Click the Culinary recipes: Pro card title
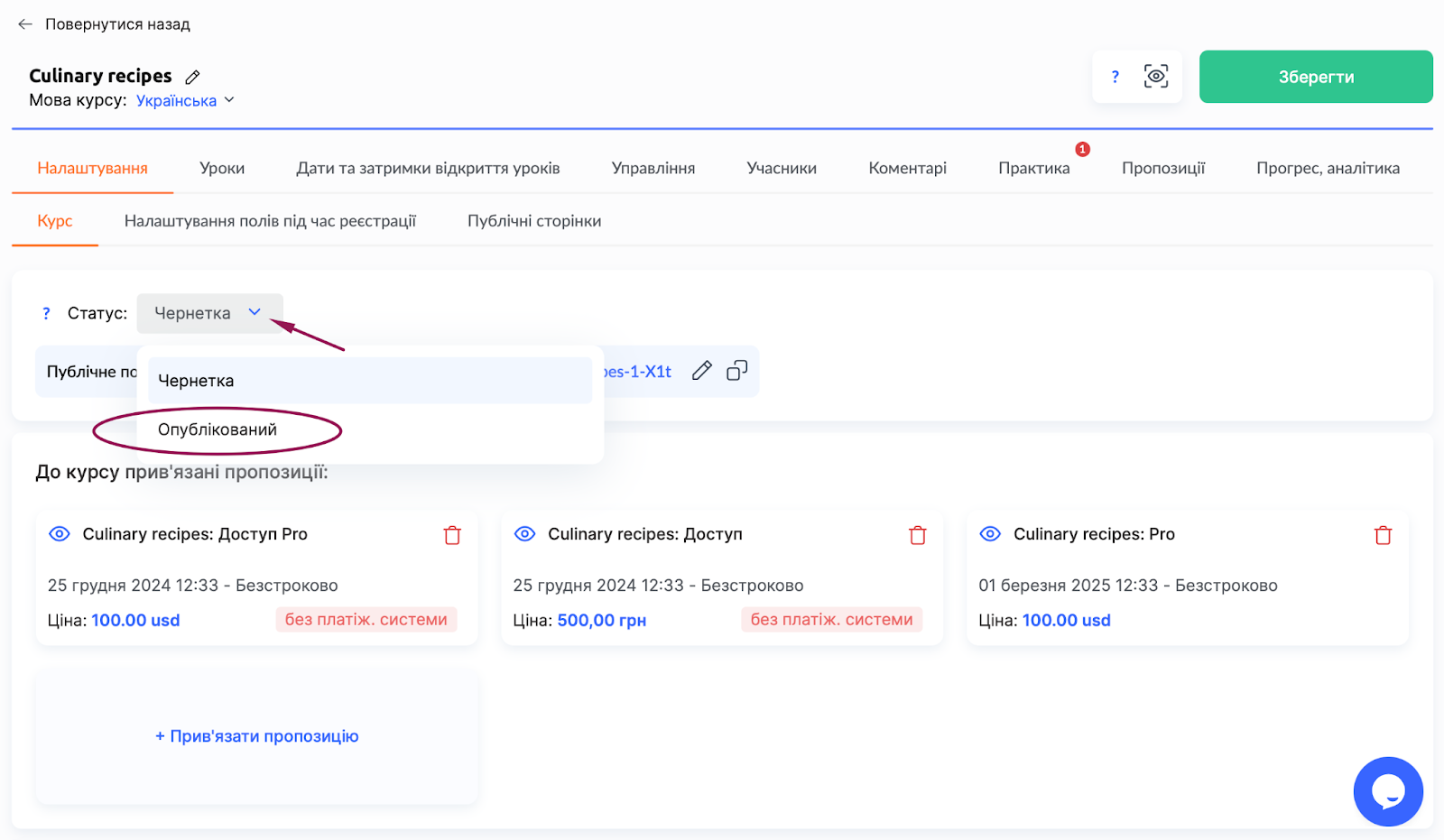1444x840 pixels. click(x=1094, y=534)
